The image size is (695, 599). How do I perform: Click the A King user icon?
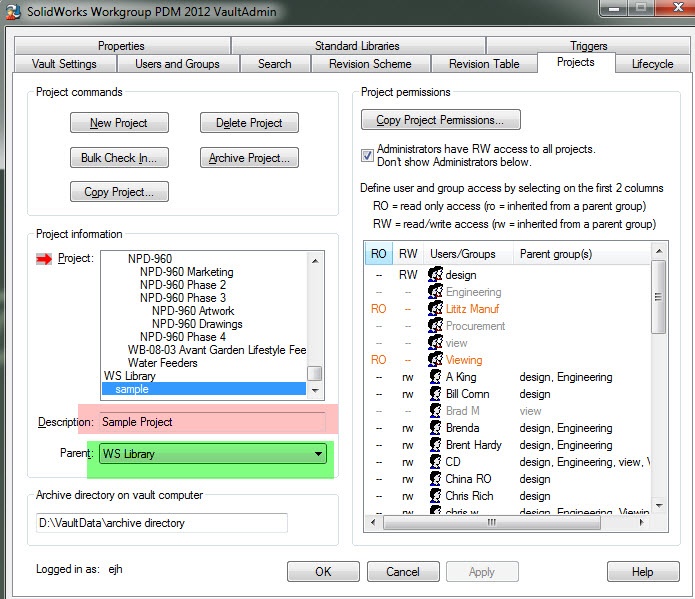(x=435, y=376)
